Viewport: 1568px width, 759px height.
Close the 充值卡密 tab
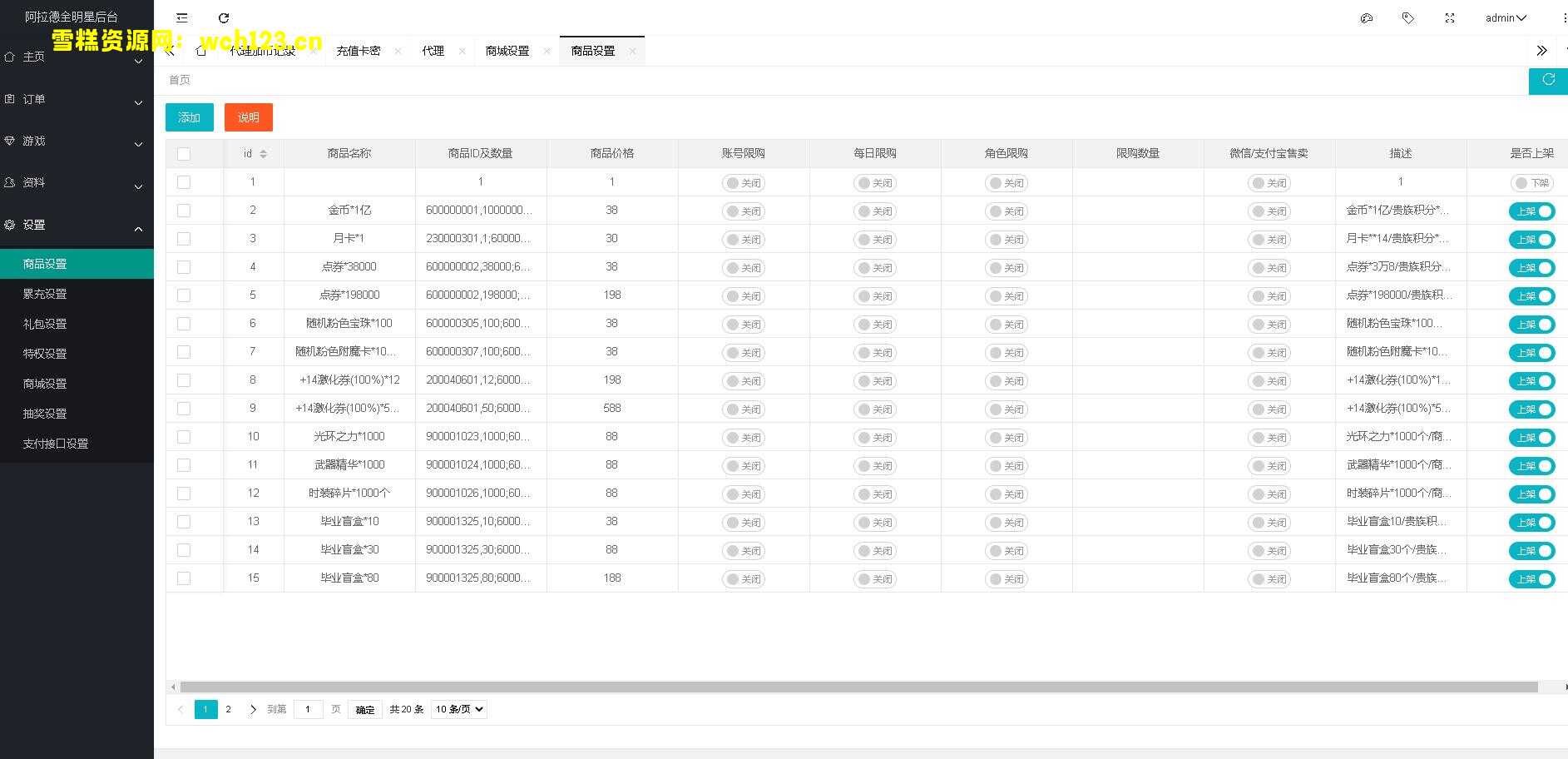pos(398,51)
